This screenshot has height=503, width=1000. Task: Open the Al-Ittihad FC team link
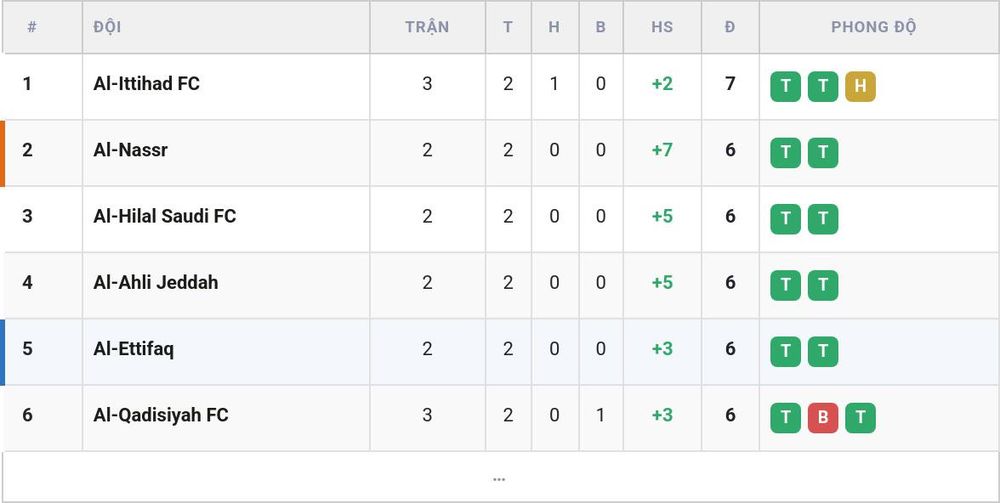pos(146,84)
